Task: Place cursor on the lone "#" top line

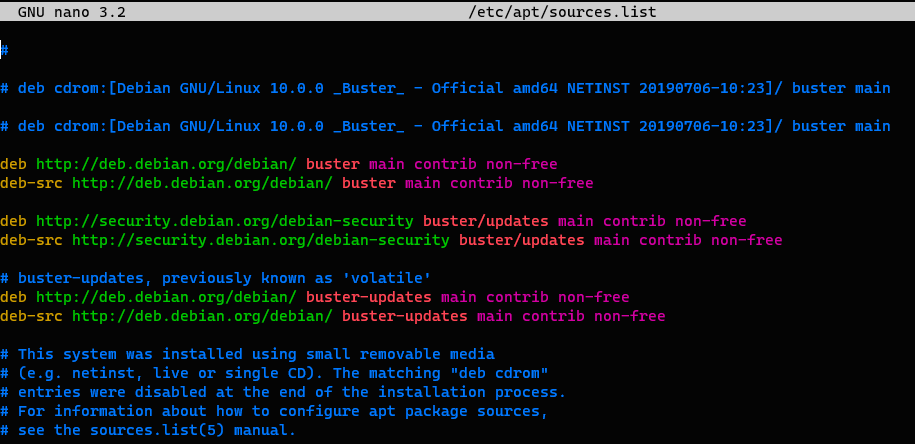Action: 5,50
